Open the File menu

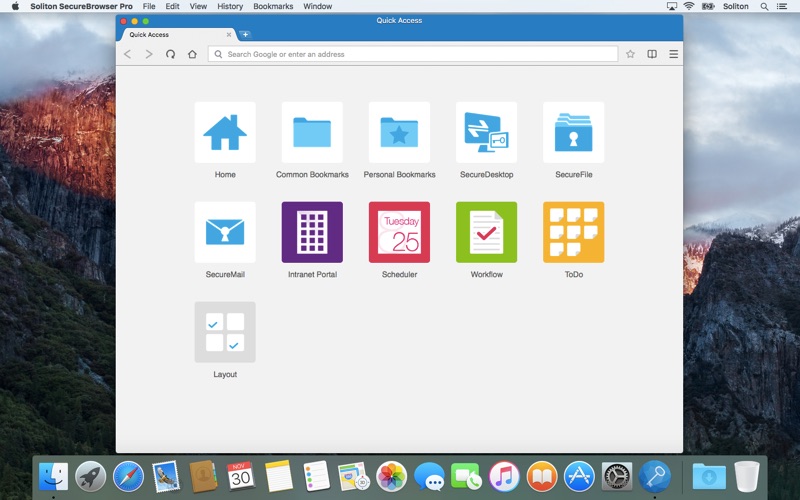coord(149,6)
